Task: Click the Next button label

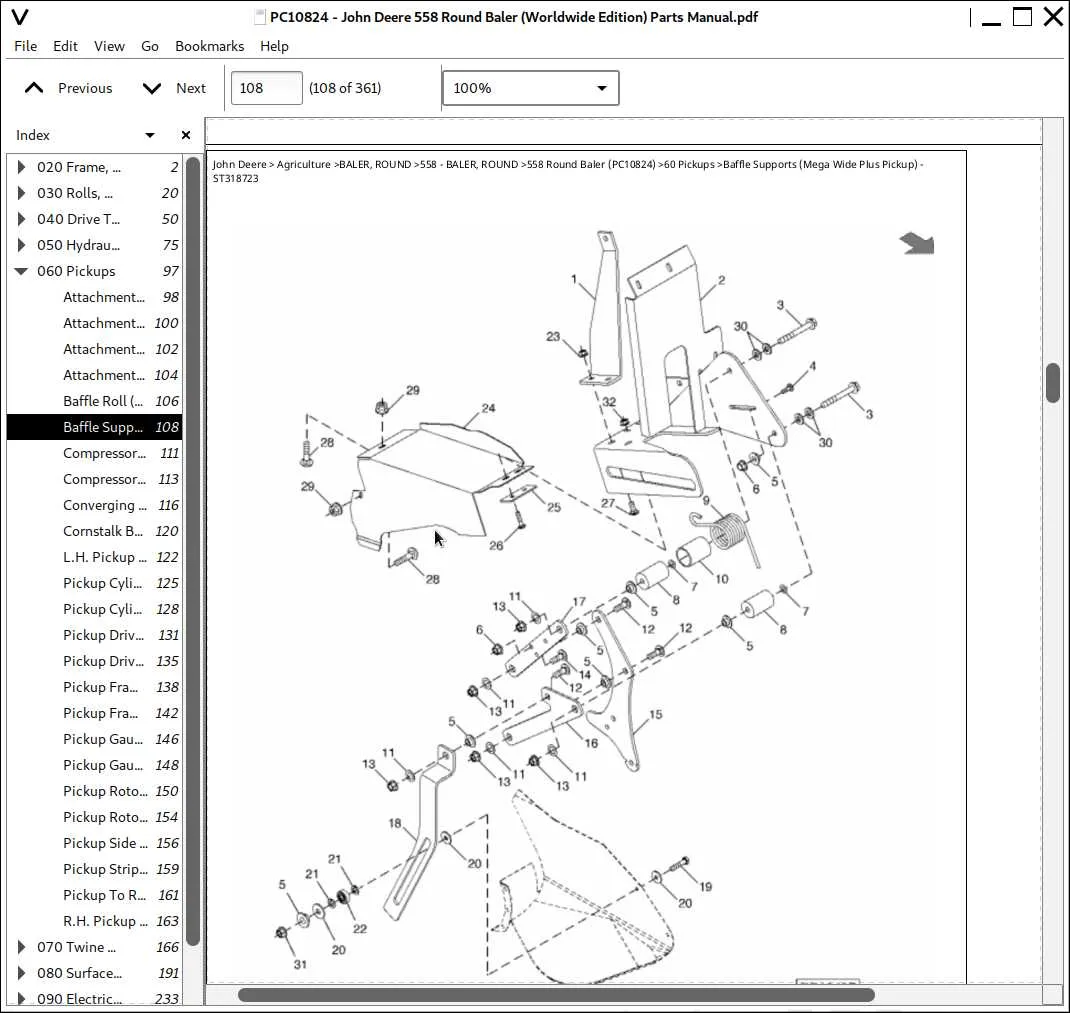Action: pyautogui.click(x=190, y=88)
